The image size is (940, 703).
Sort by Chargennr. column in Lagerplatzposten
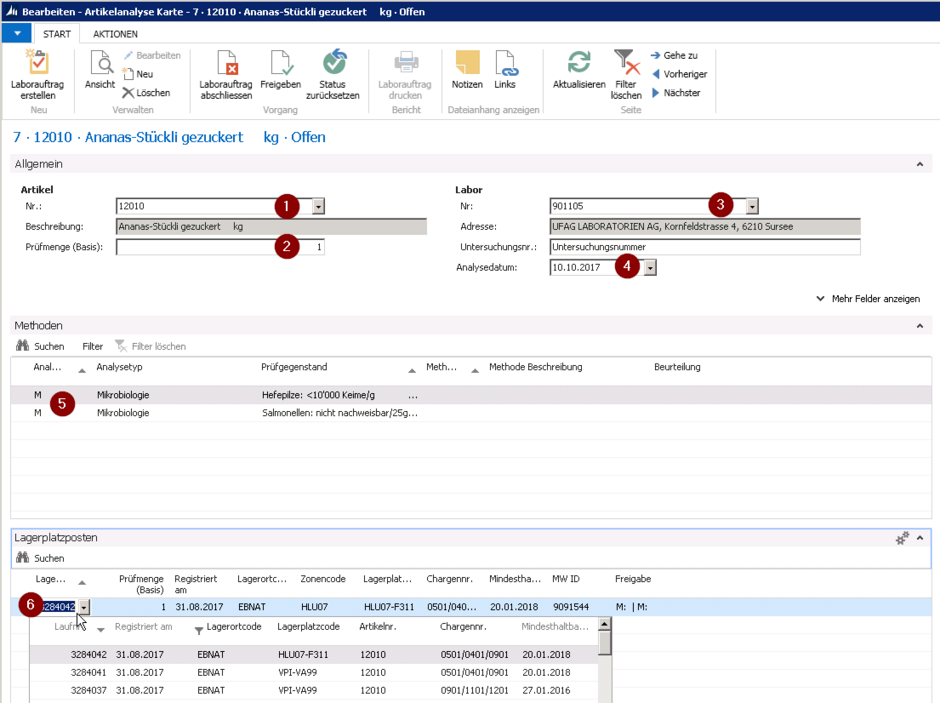pos(450,579)
